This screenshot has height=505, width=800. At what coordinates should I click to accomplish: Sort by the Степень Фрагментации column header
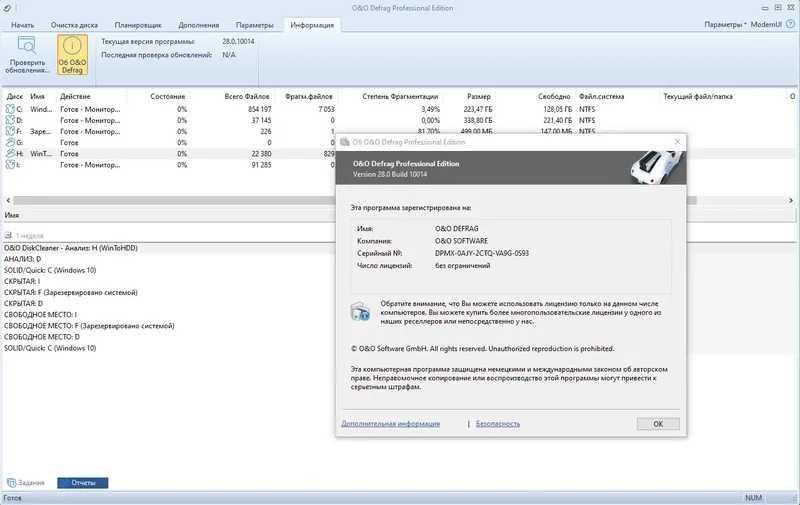click(400, 96)
